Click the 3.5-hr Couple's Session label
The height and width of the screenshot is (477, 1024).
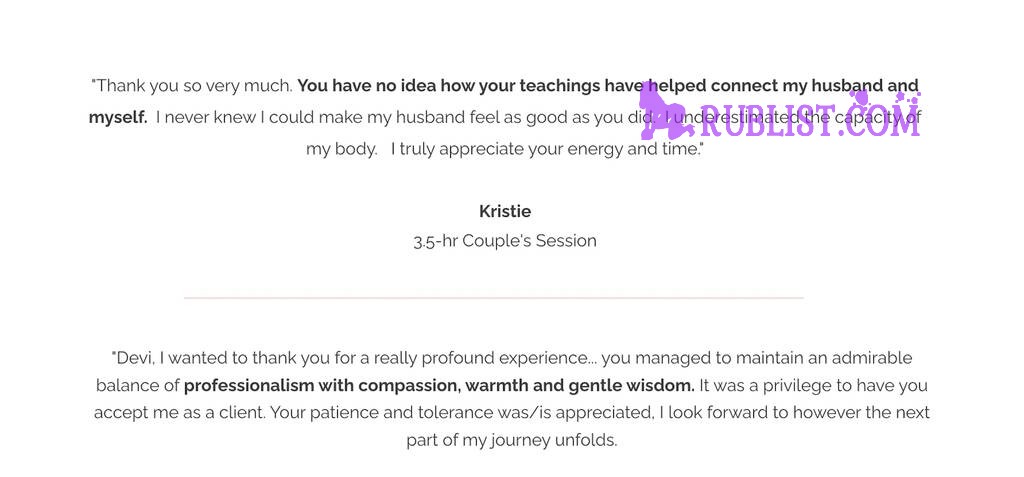pos(505,240)
